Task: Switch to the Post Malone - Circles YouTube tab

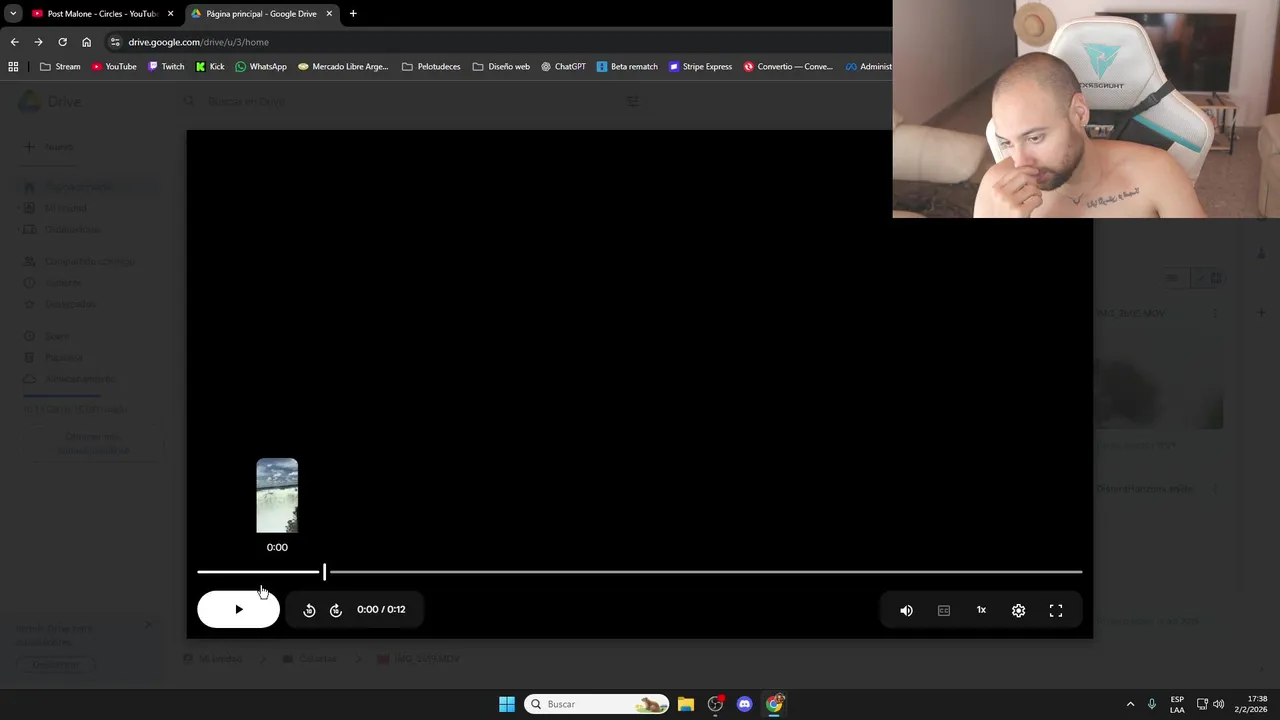Action: coord(102,14)
